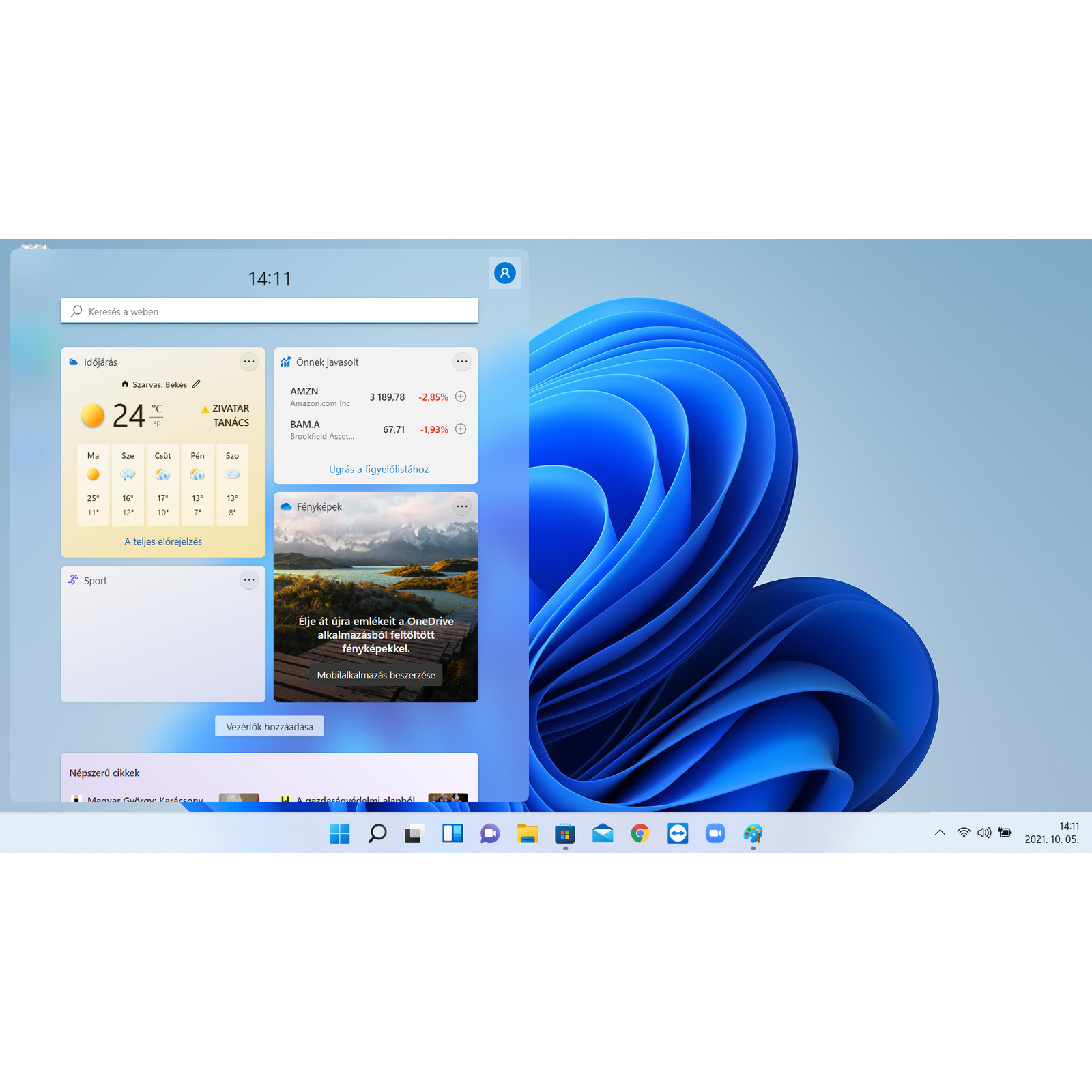Open Windows Search from the taskbar
The width and height of the screenshot is (1092, 1092).
(376, 833)
